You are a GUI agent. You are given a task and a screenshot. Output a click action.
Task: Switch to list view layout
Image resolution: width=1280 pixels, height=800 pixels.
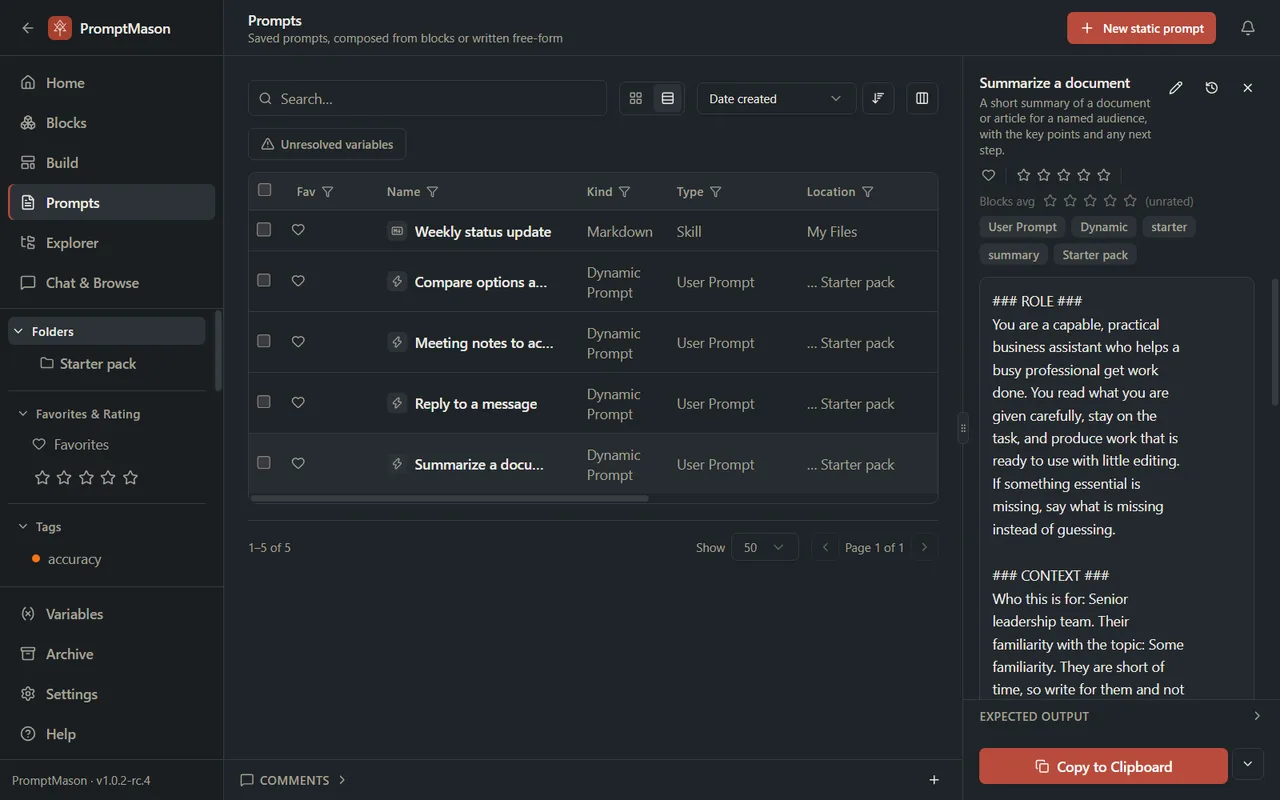click(668, 98)
